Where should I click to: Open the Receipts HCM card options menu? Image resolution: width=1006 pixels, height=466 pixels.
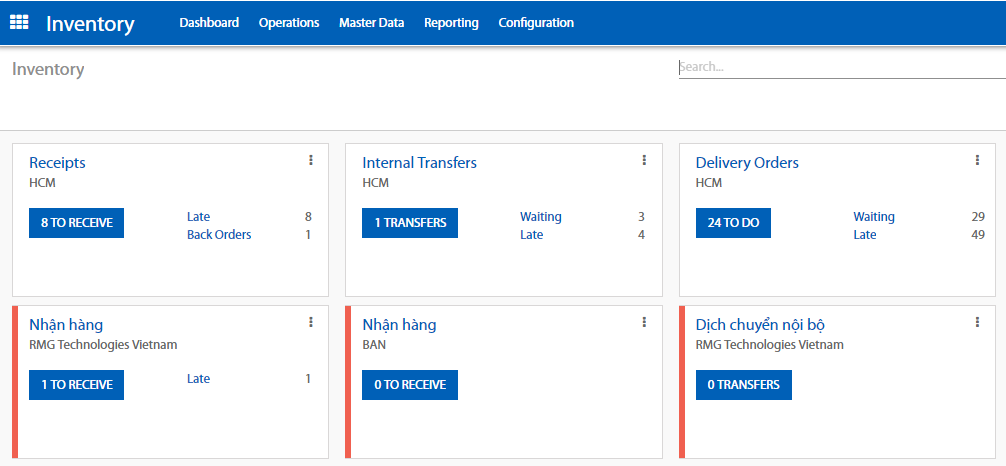311,160
